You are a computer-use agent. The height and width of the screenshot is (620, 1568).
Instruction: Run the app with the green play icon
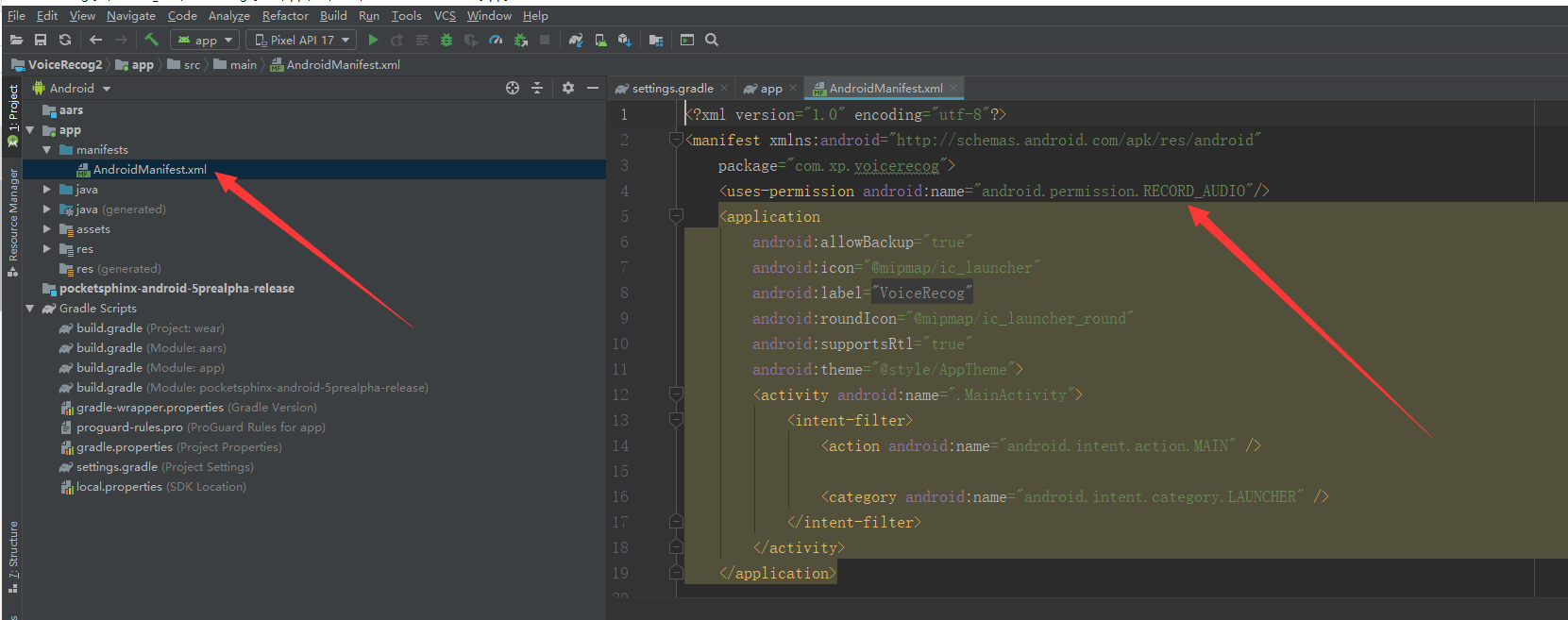pyautogui.click(x=374, y=40)
